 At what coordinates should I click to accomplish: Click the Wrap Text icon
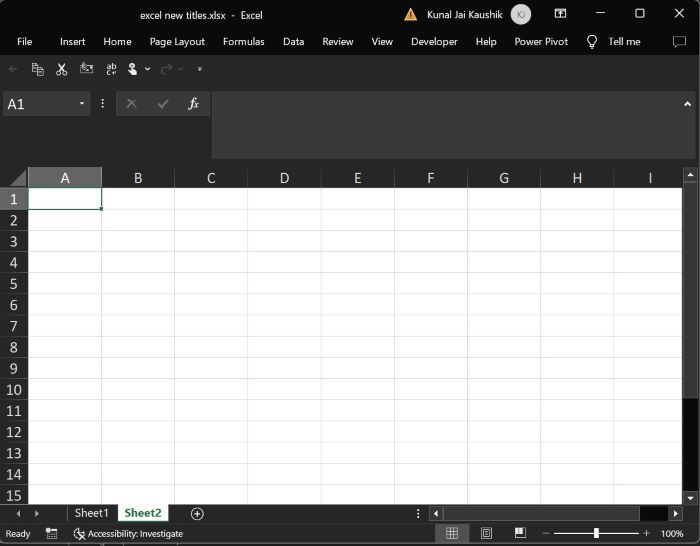tap(111, 69)
